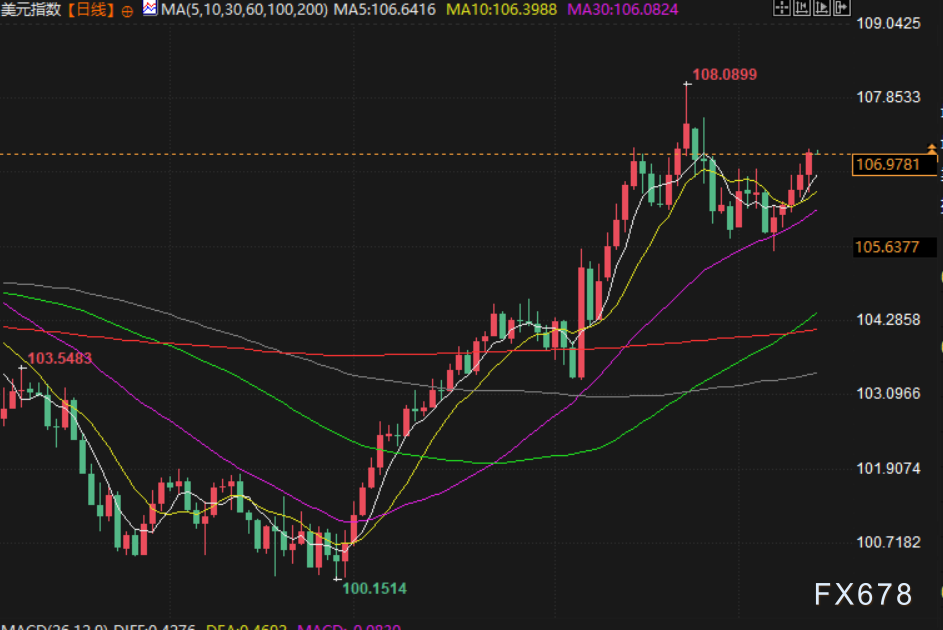Viewport: 943px width, 630px height.
Task: Select the 日线 period label
Action: tap(91, 10)
